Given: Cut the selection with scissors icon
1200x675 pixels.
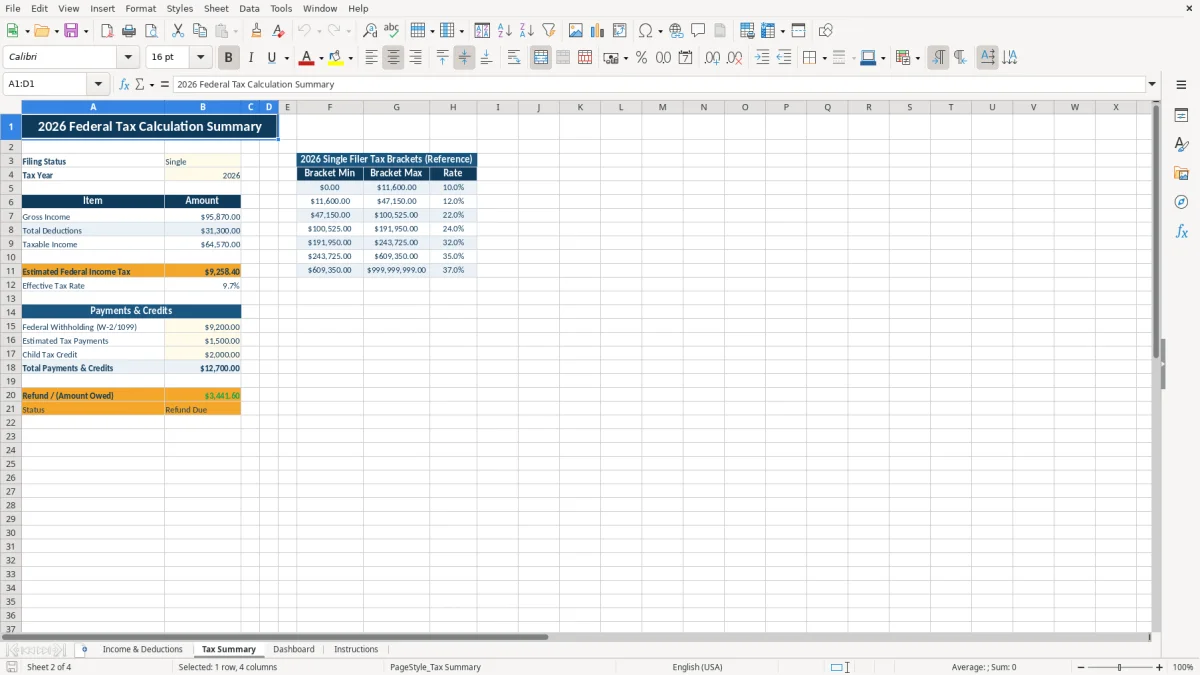Looking at the screenshot, I should point(177,31).
